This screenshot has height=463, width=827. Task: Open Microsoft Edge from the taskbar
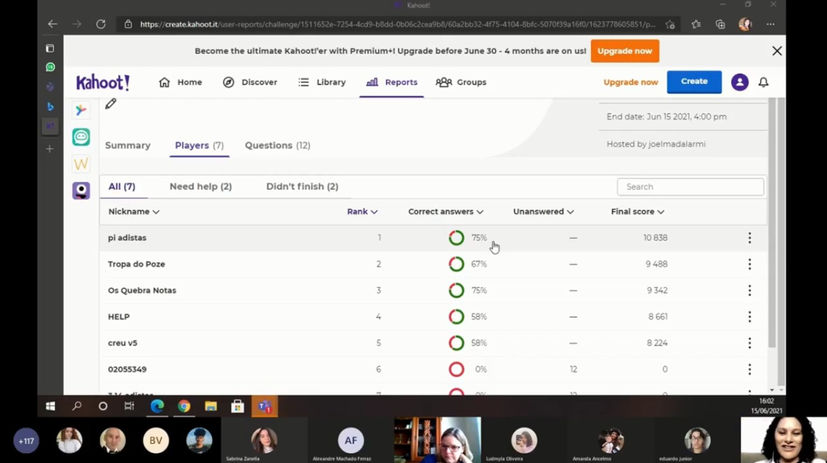tap(157, 406)
